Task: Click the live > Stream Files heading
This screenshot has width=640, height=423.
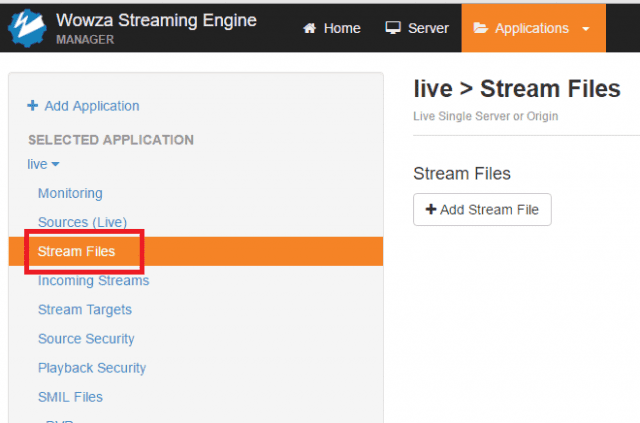Action: 517,89
